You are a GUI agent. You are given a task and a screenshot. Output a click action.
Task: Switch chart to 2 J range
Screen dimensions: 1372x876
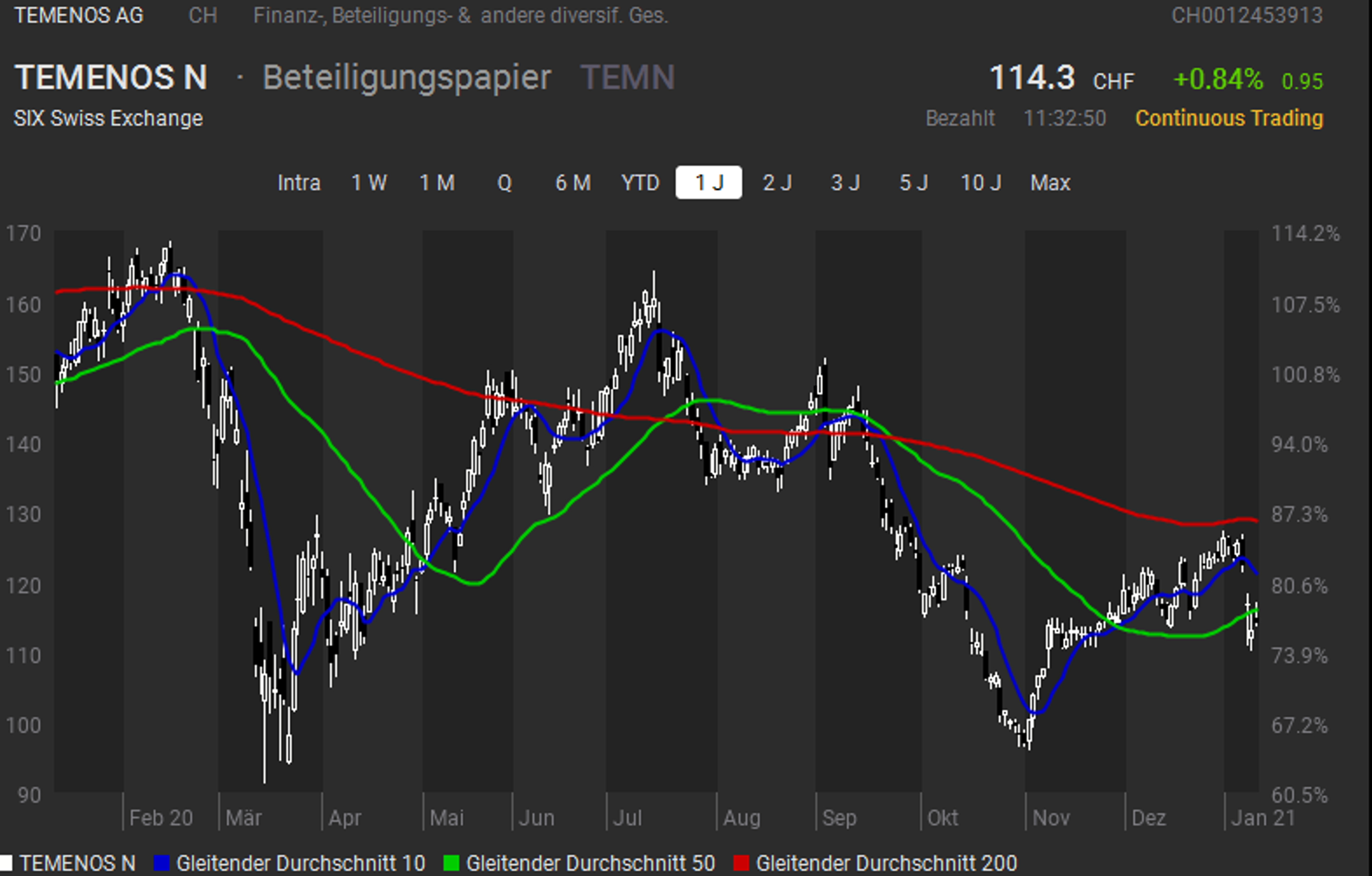(x=777, y=183)
